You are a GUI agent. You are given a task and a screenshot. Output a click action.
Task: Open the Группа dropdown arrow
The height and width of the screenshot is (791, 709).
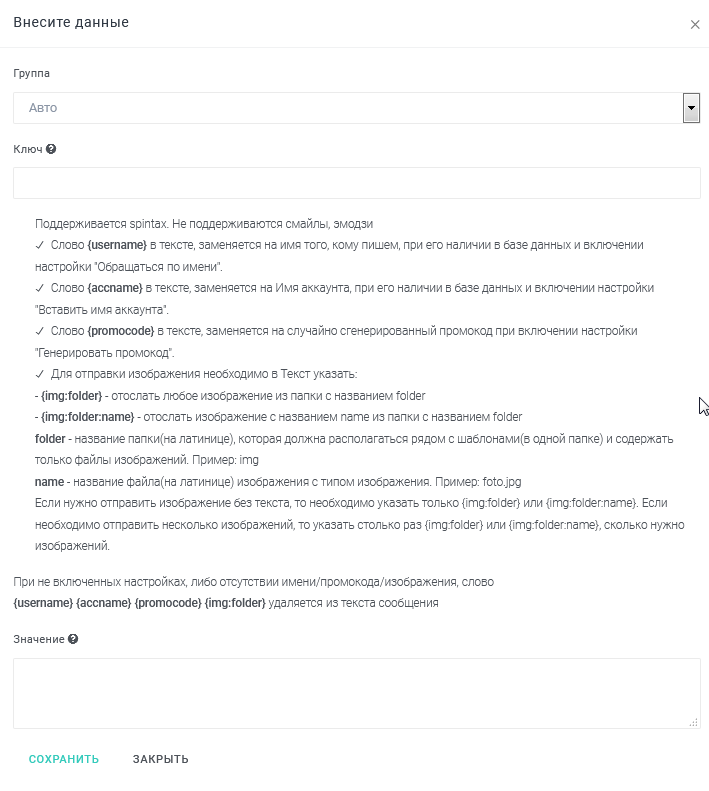tap(690, 108)
